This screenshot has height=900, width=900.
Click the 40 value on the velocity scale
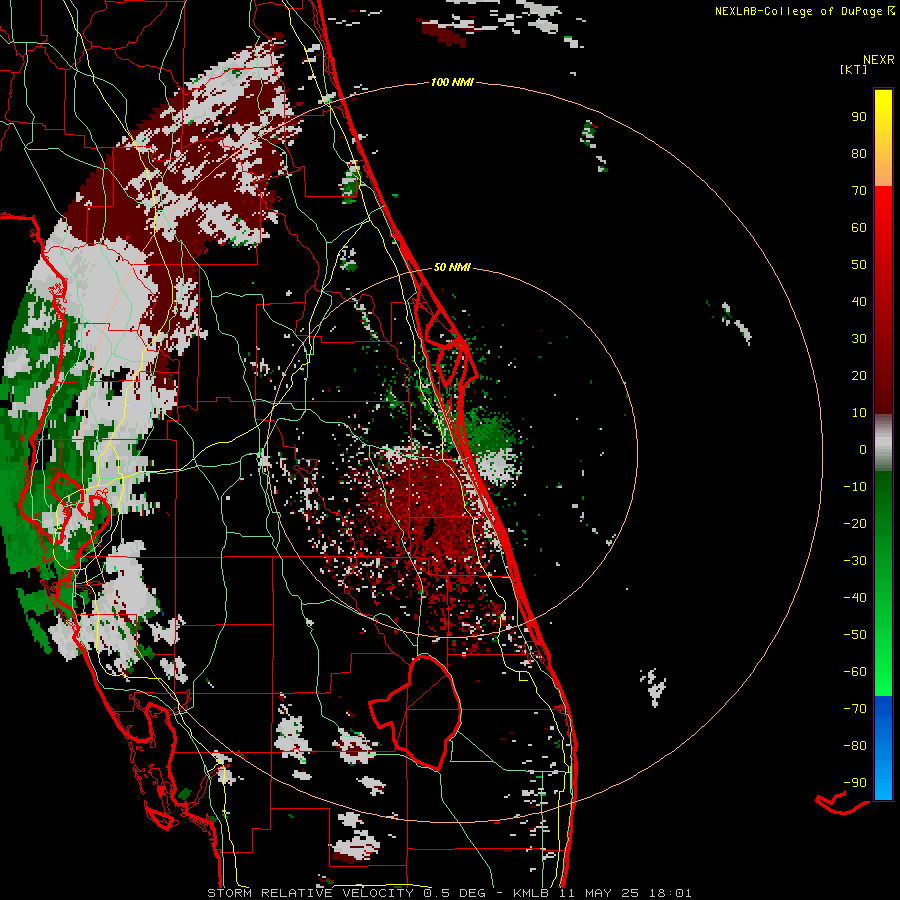(859, 302)
